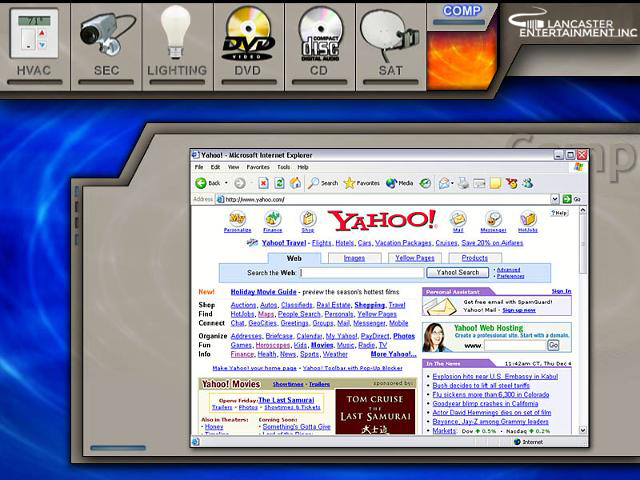Open the Preferences search link
The width and height of the screenshot is (640, 480).
tap(510, 276)
